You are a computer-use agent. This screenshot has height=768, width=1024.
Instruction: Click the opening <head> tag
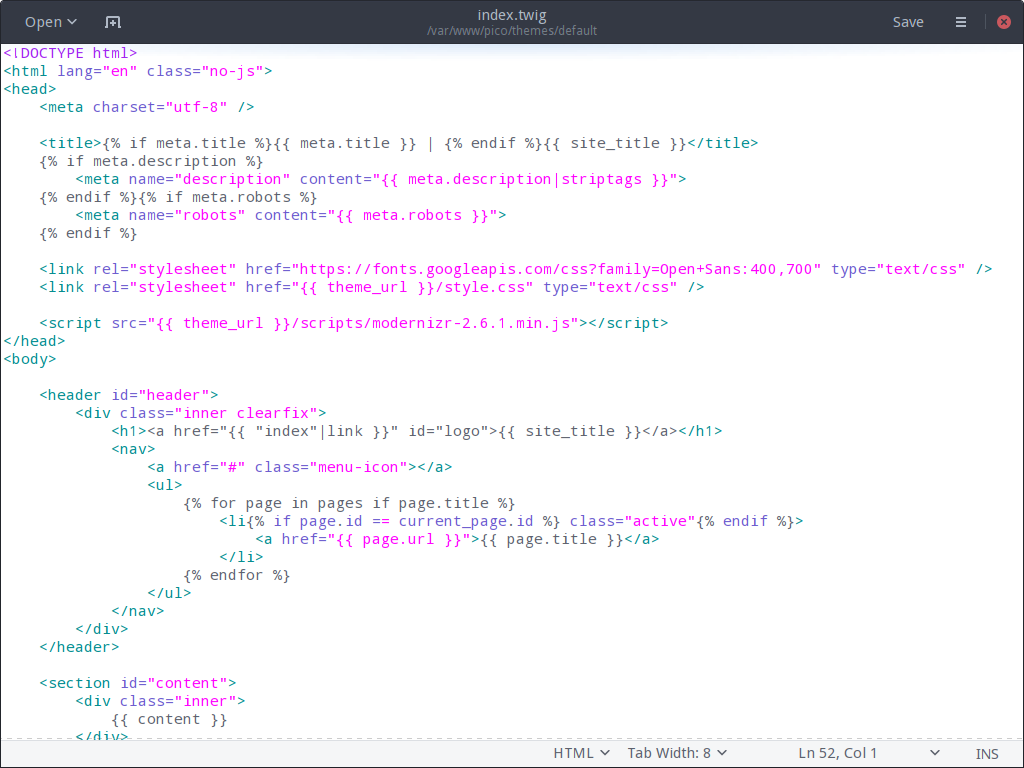point(30,89)
